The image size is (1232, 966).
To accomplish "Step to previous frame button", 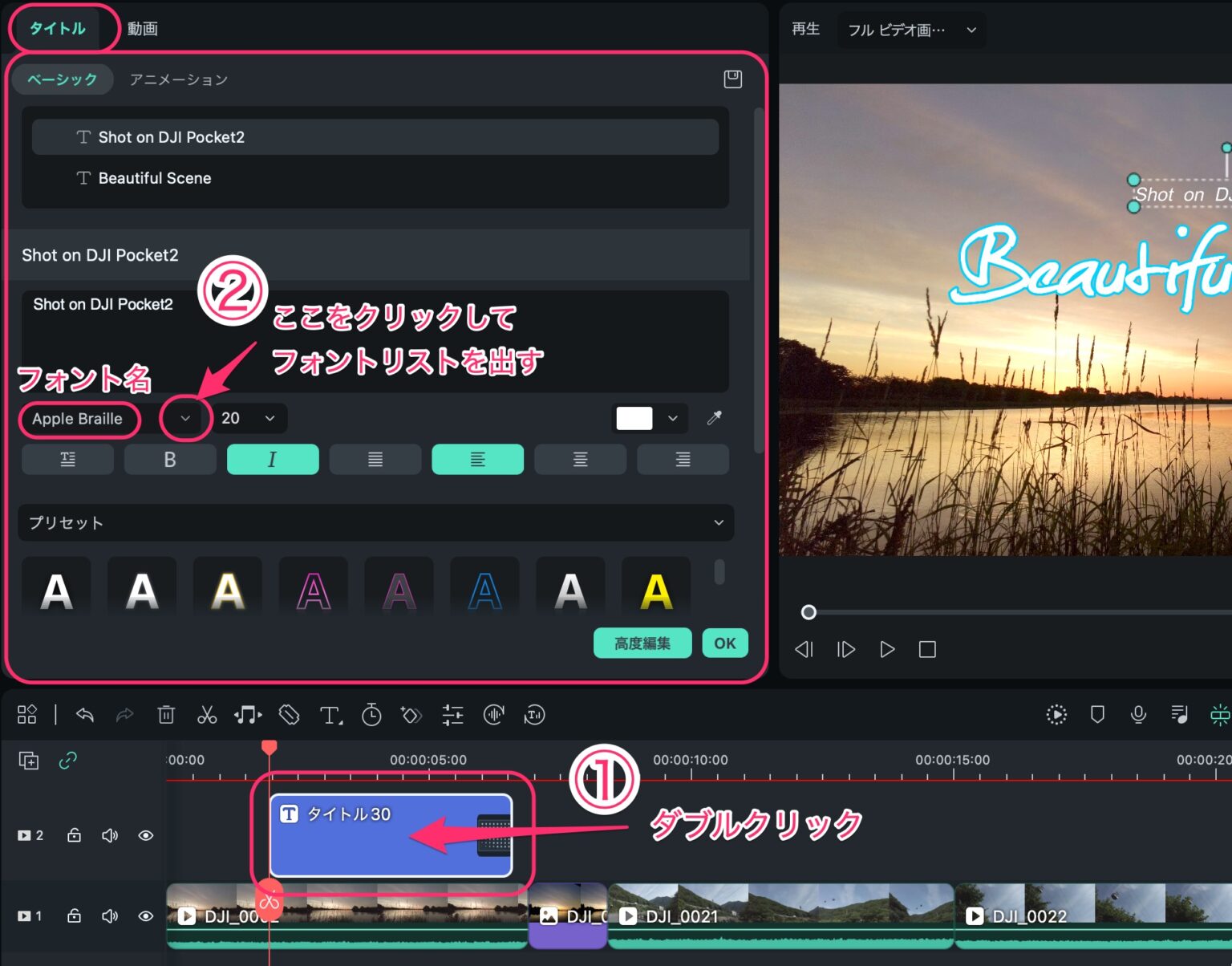I will [804, 649].
